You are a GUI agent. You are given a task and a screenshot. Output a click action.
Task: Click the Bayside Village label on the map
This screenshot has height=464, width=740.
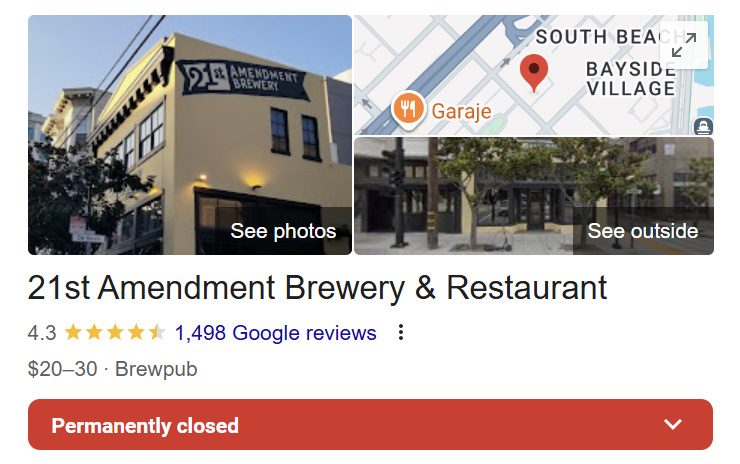[x=631, y=79]
